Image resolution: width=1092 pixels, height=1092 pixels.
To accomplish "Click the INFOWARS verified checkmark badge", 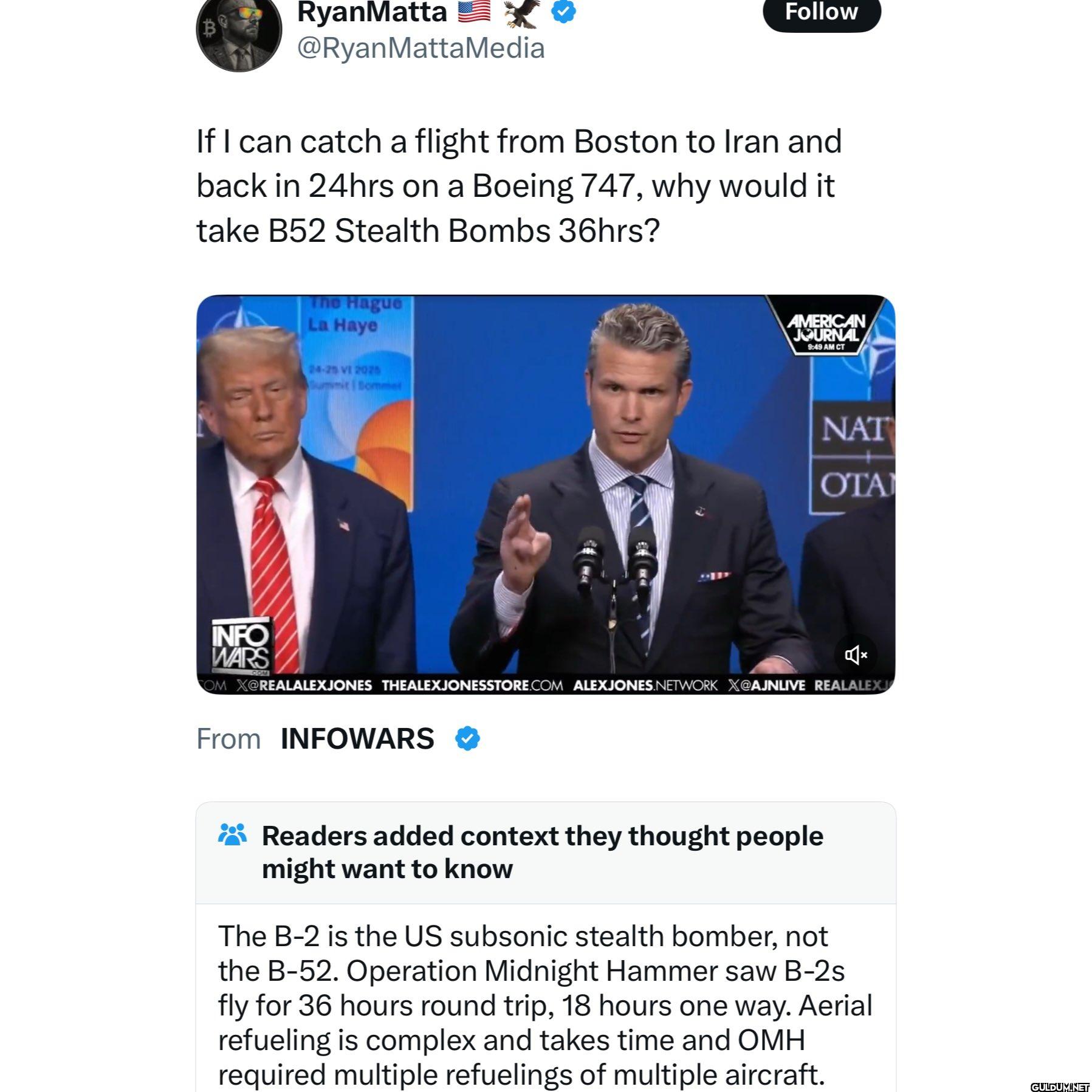I will (467, 738).
